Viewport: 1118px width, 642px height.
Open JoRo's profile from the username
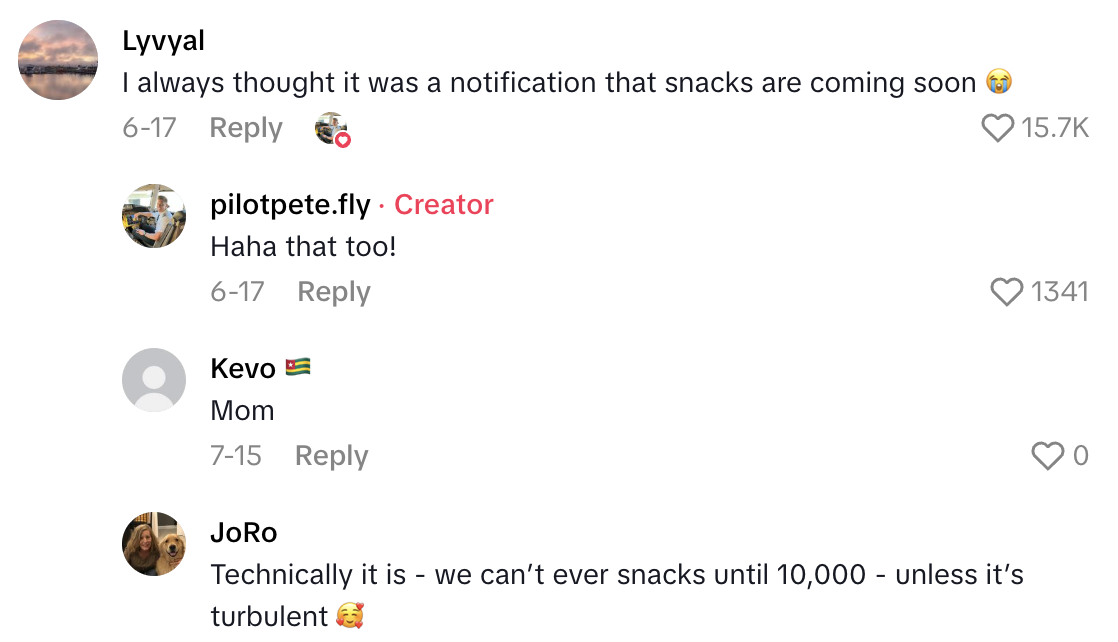click(x=243, y=533)
